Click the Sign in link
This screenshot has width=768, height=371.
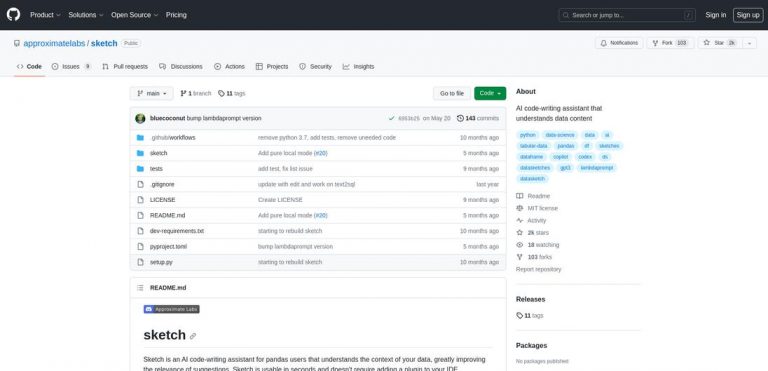pos(716,15)
